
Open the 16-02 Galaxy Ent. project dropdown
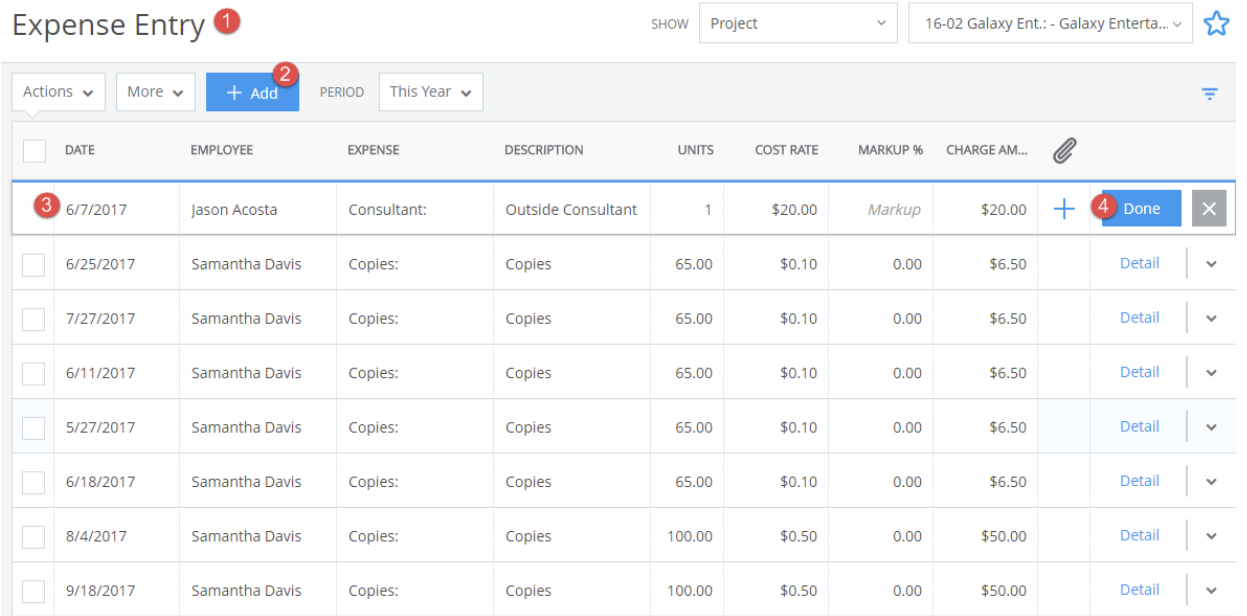1050,23
